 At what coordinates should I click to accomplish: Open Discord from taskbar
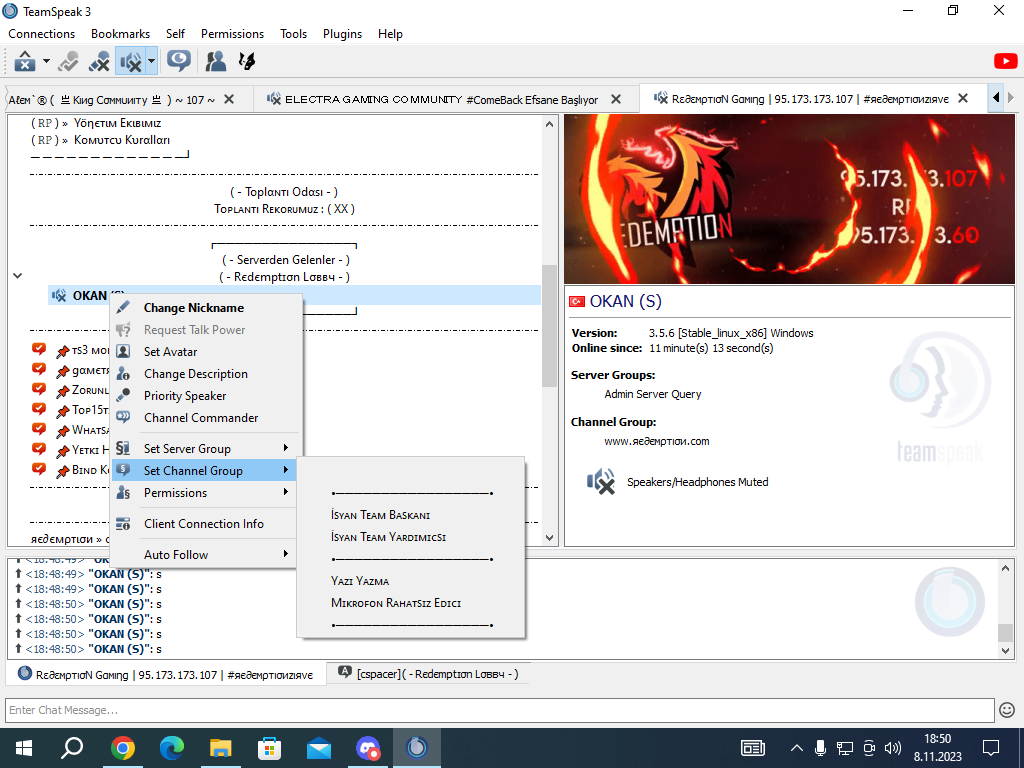pyautogui.click(x=368, y=748)
